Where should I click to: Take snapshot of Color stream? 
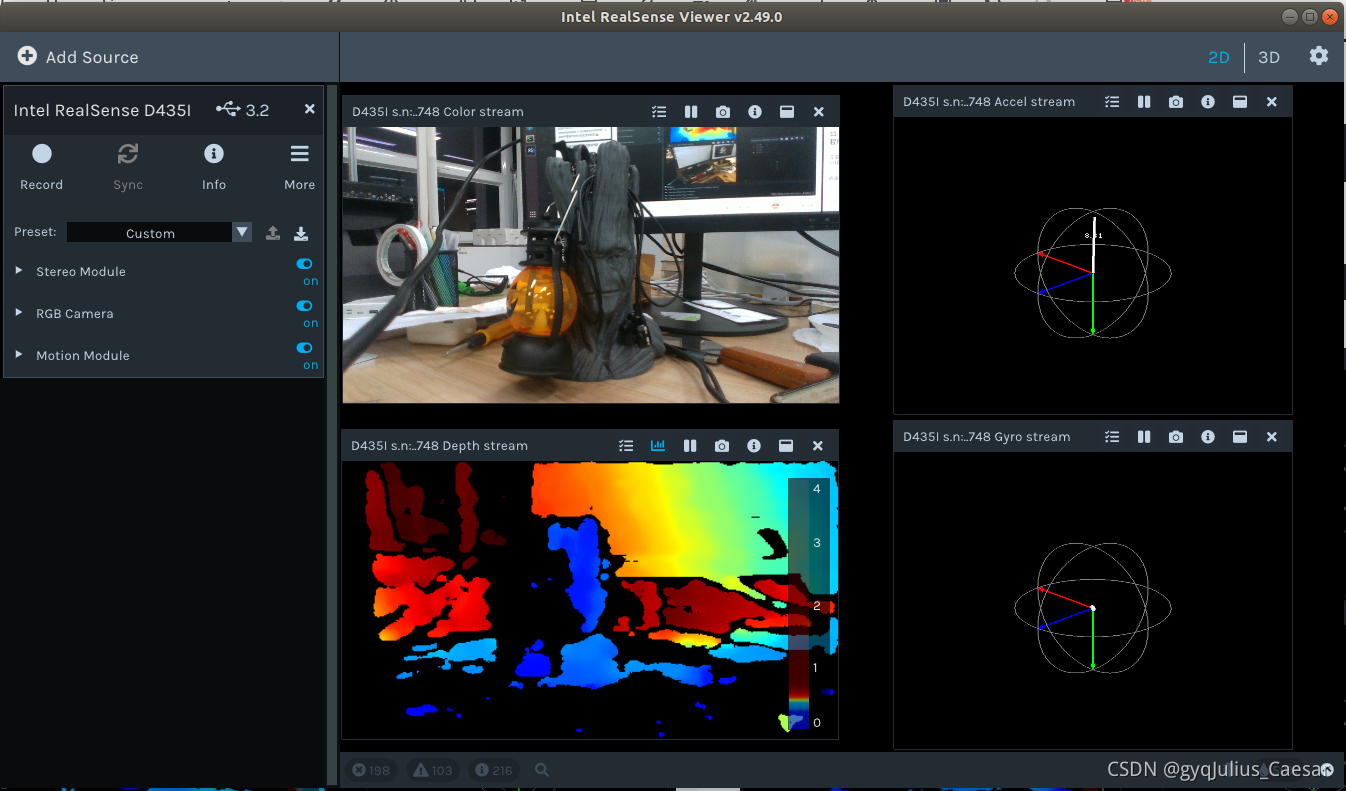coord(723,112)
